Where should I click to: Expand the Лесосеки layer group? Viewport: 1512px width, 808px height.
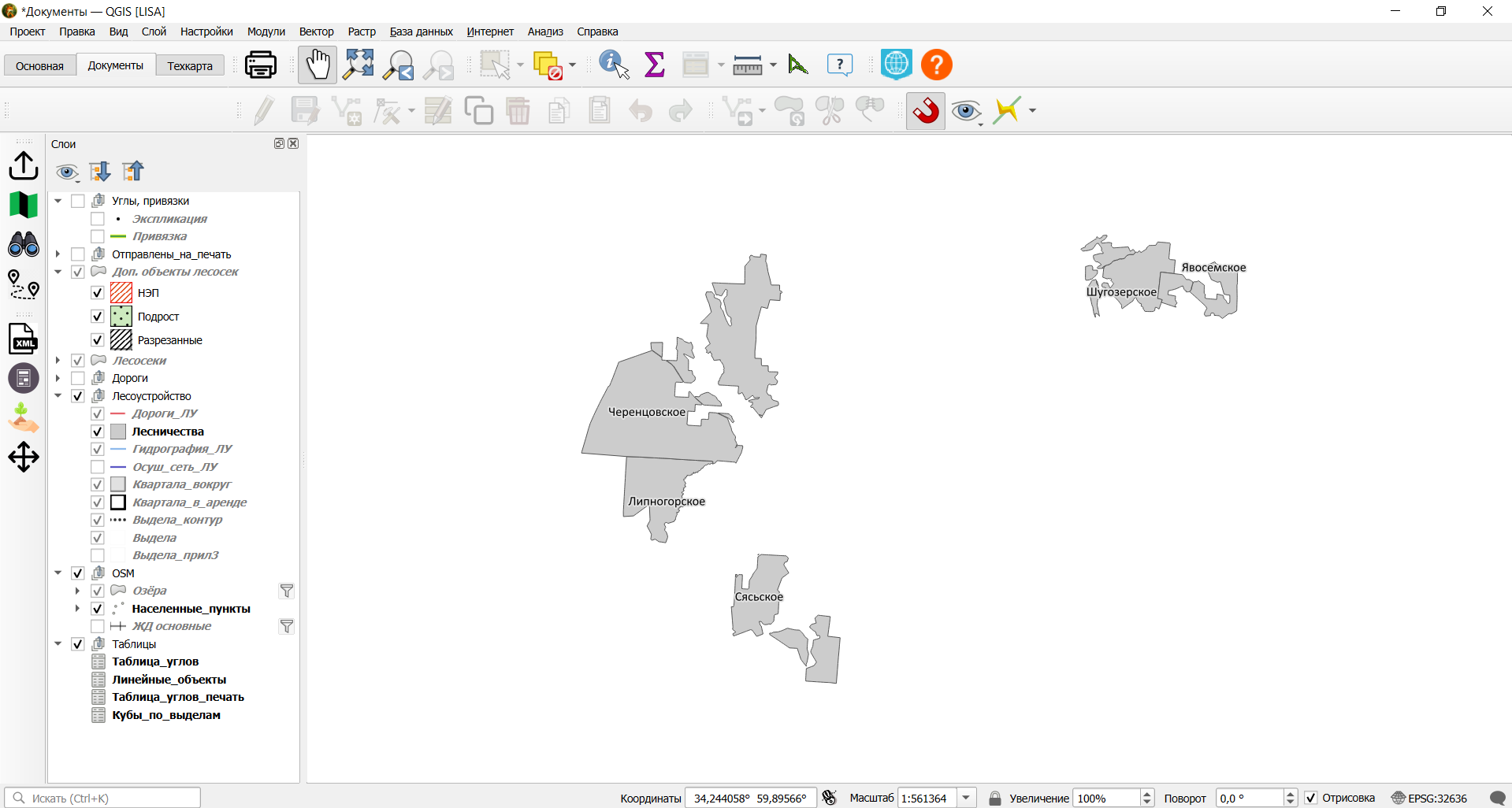click(58, 361)
